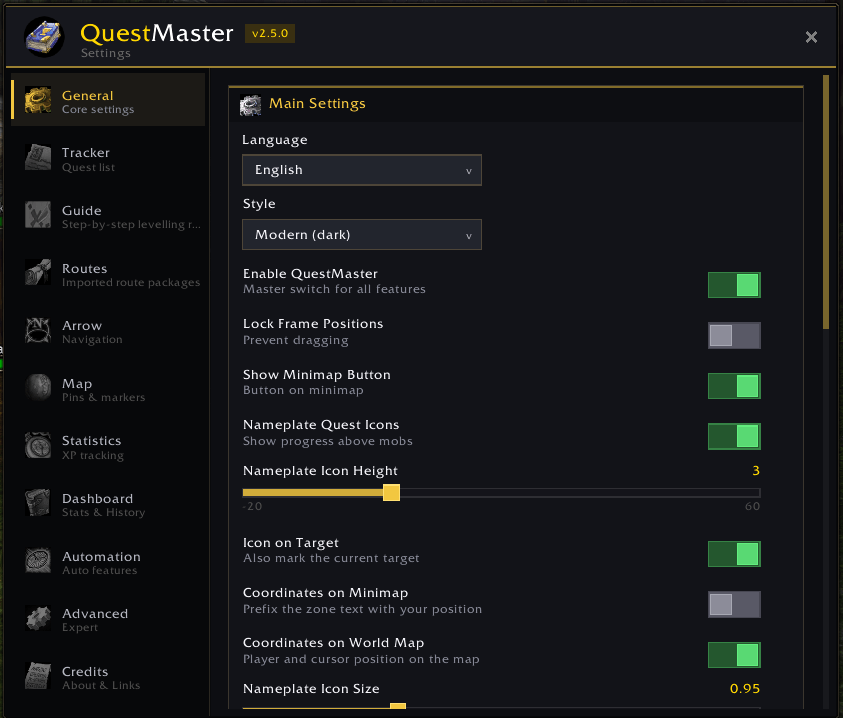
Task: Click the settings panel vertical scrollbar
Action: click(x=826, y=202)
